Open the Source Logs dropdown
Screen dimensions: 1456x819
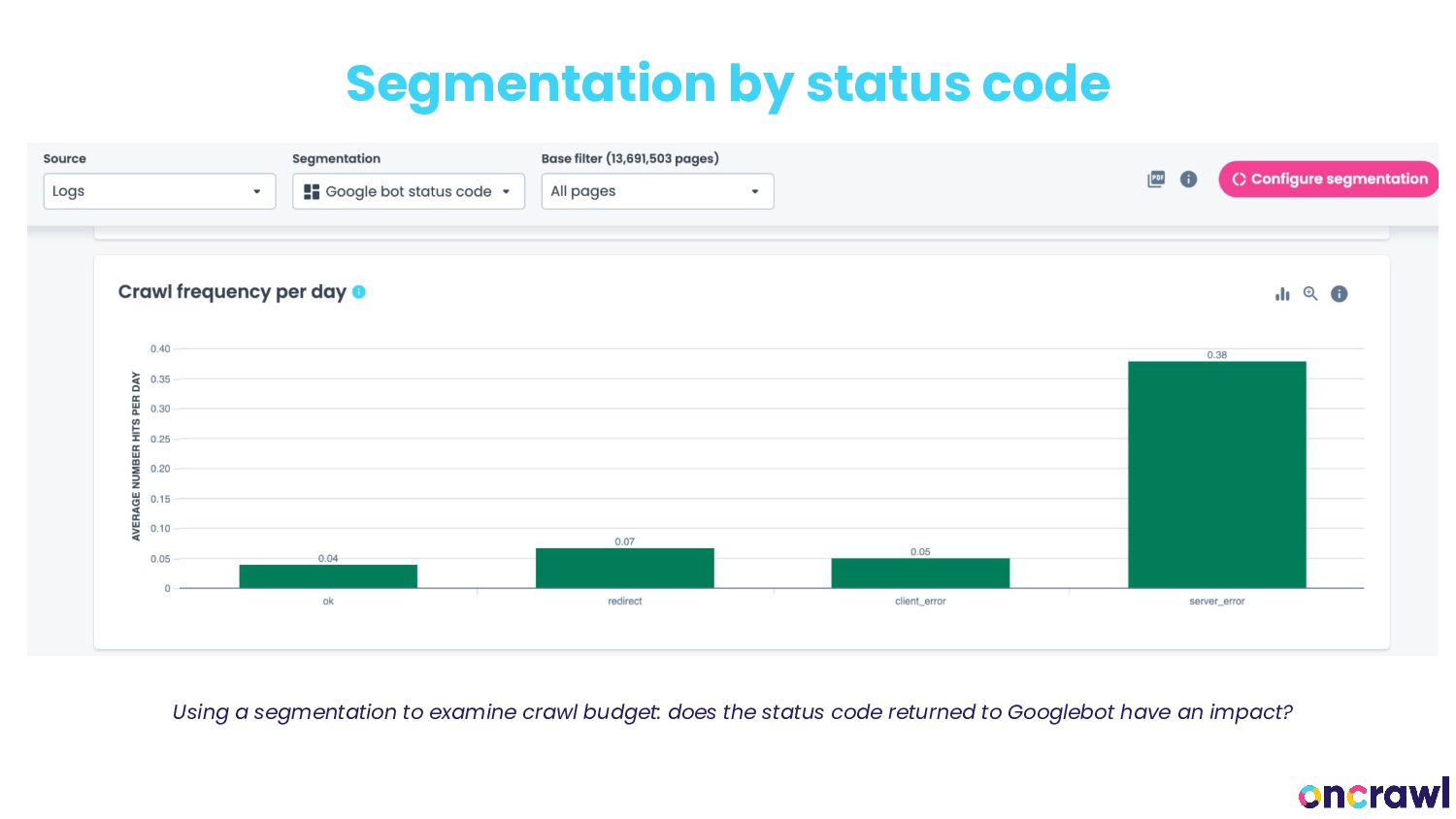click(159, 191)
